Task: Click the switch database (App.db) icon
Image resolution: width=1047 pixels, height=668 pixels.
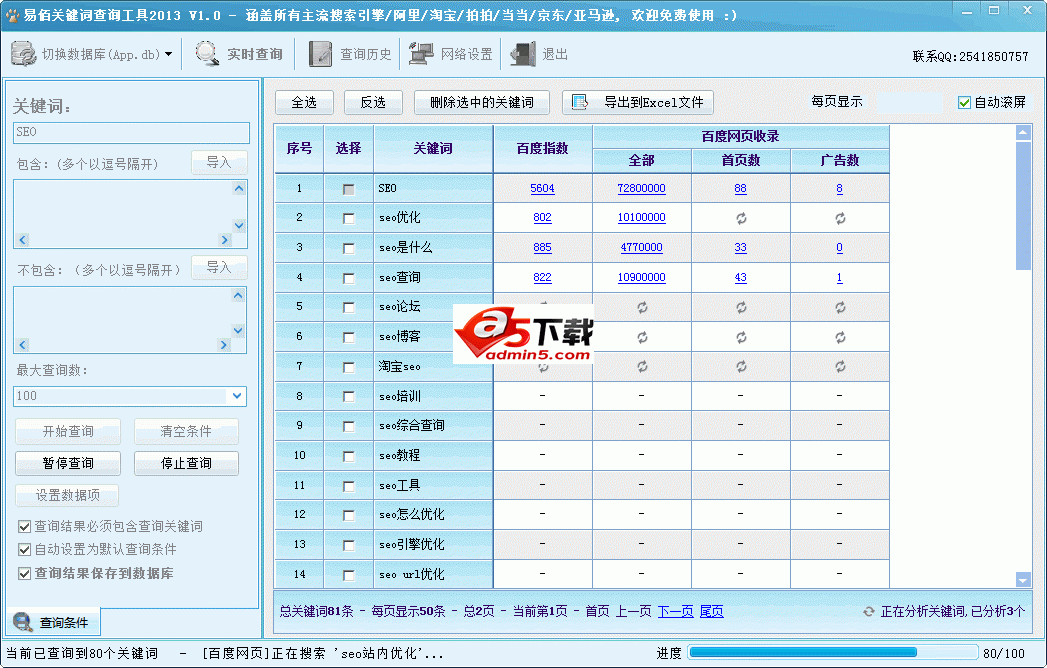Action: click(24, 54)
